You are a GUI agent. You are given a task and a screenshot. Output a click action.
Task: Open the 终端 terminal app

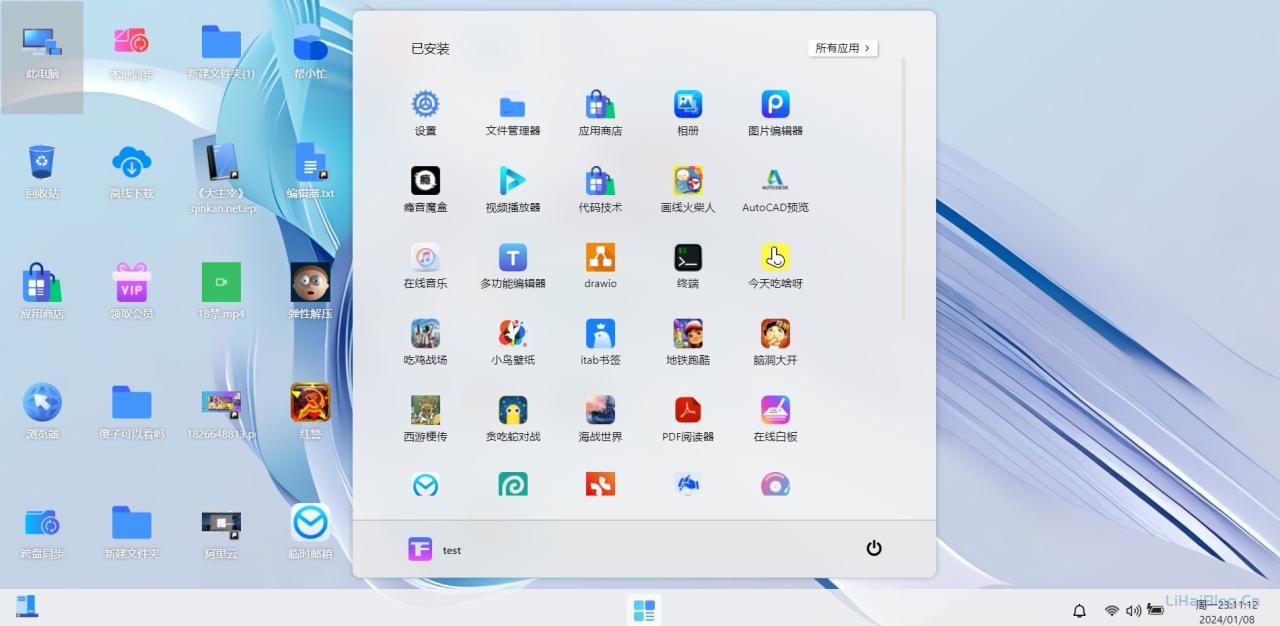(x=688, y=266)
